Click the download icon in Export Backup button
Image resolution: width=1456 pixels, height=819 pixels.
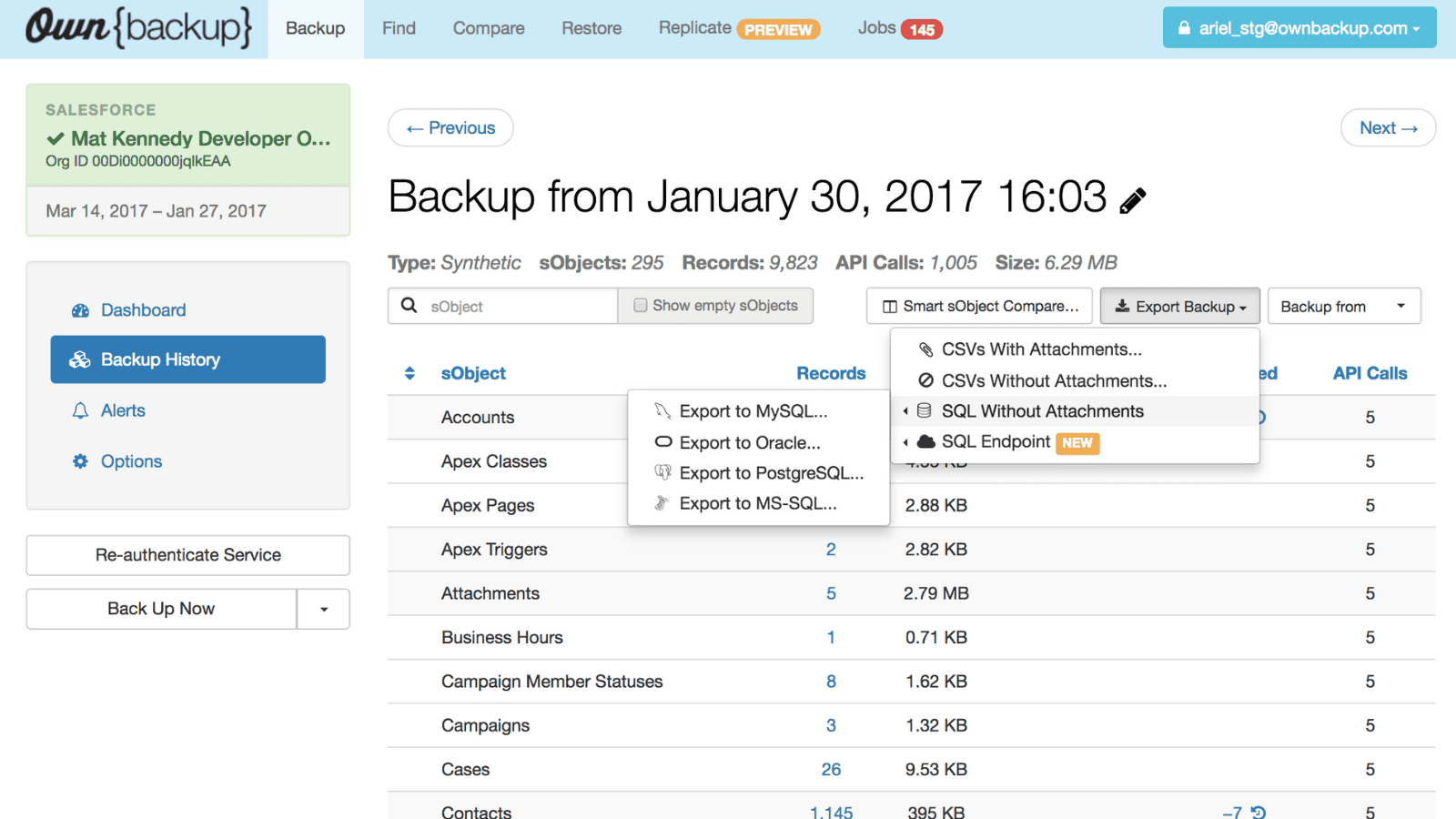click(1122, 306)
